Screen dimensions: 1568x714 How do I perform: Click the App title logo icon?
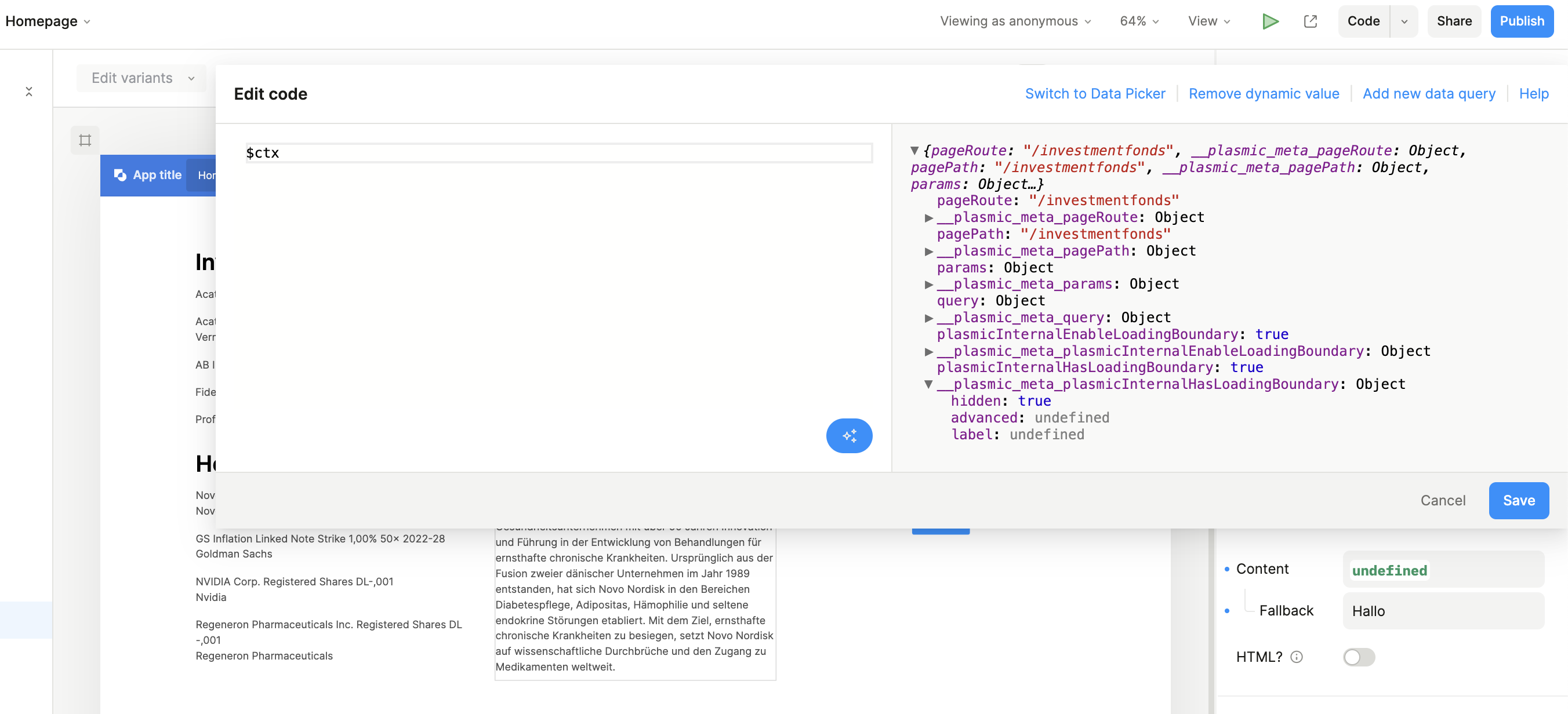tap(121, 175)
